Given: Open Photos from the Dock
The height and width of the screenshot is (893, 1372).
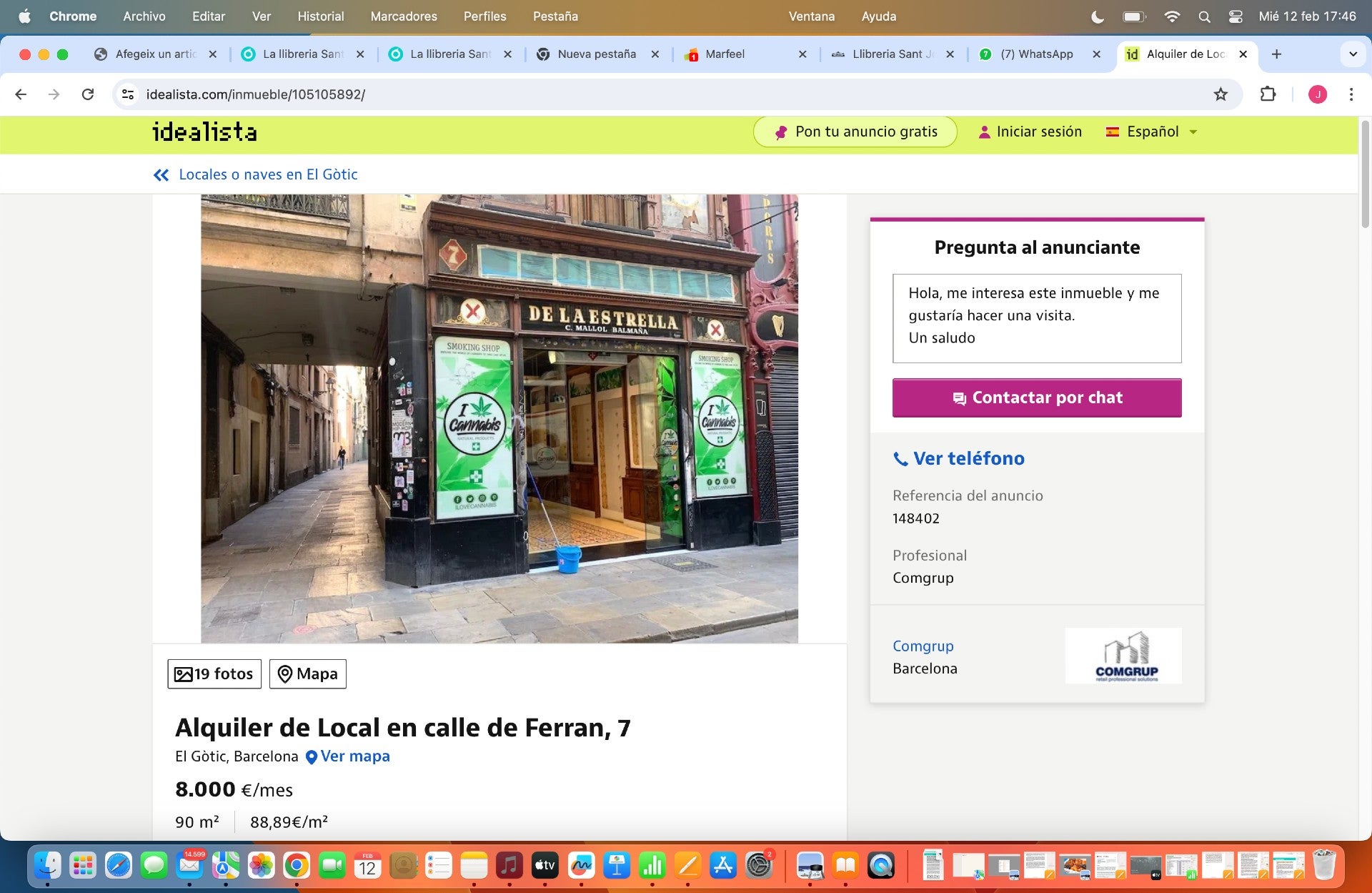Looking at the screenshot, I should [x=261, y=866].
